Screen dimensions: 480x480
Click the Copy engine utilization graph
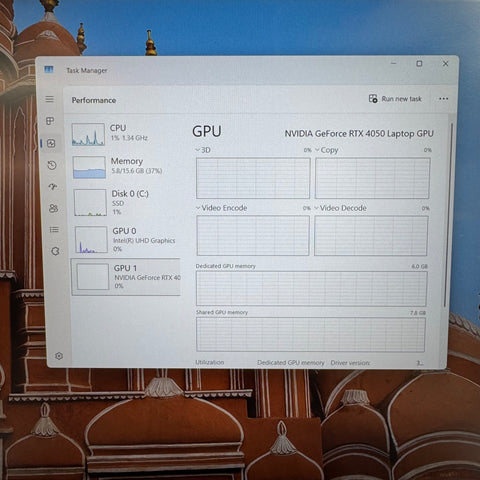click(372, 178)
